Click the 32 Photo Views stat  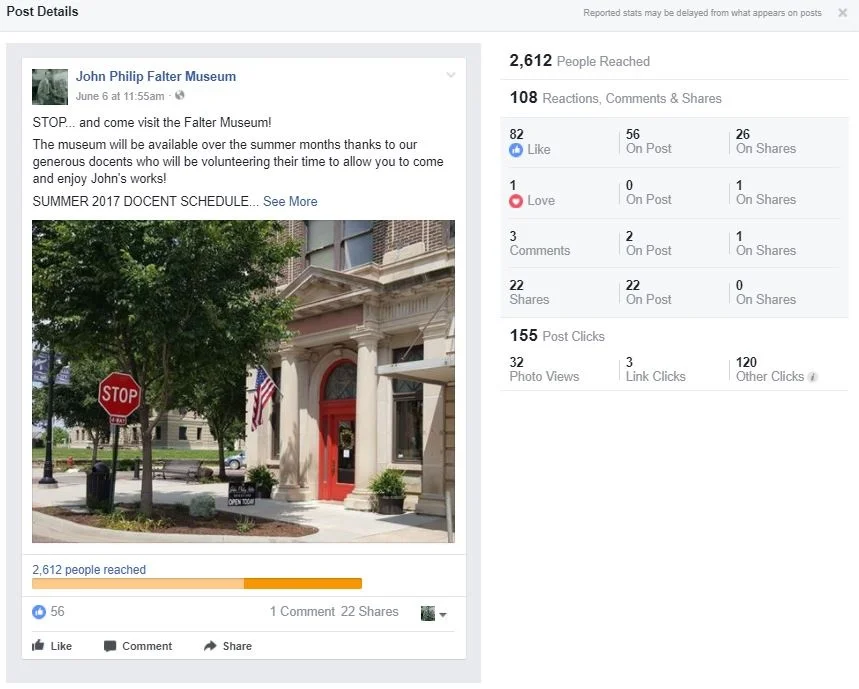point(544,369)
